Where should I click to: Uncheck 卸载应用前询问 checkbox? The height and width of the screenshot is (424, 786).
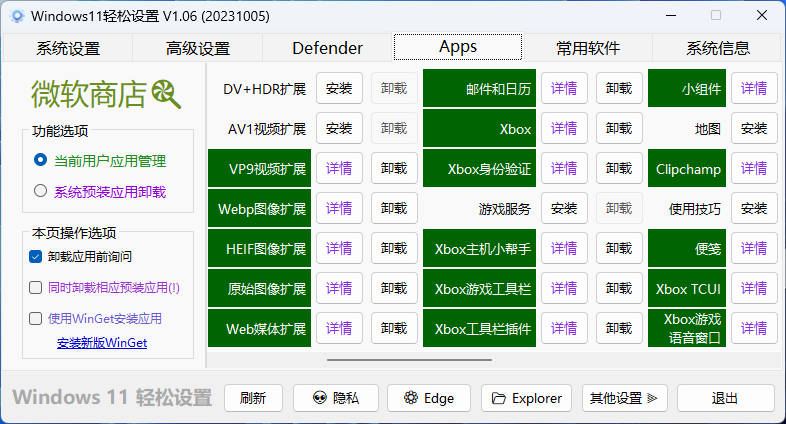(36, 256)
